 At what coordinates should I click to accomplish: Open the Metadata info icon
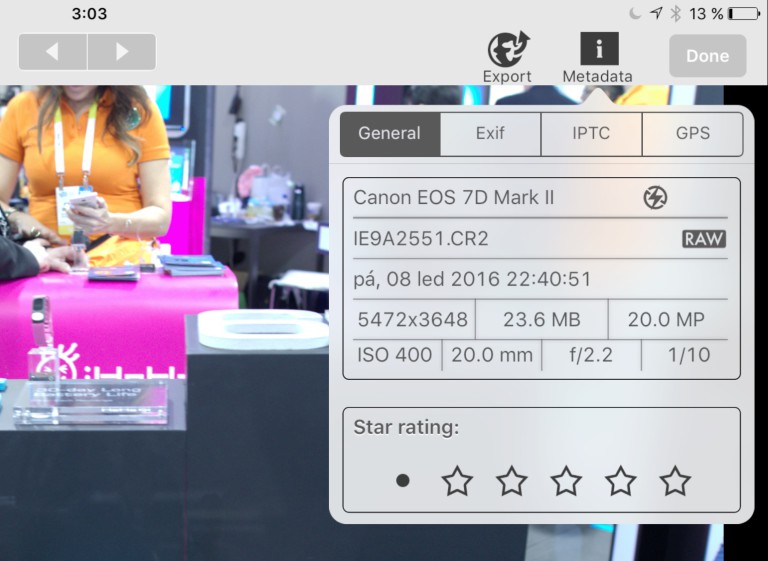[x=599, y=49]
